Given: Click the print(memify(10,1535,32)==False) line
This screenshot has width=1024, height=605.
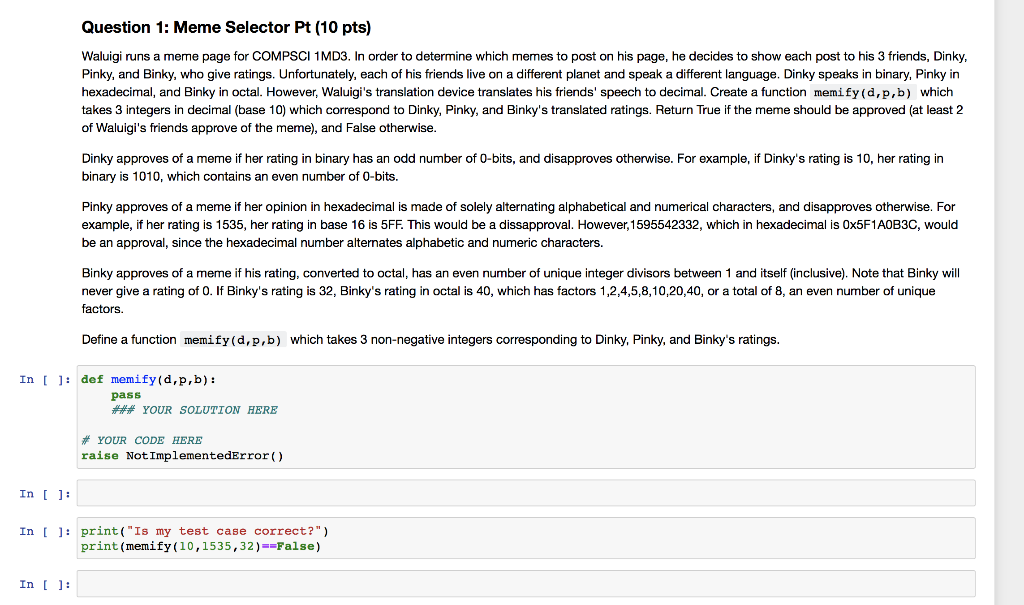Looking at the screenshot, I should click(x=201, y=546).
